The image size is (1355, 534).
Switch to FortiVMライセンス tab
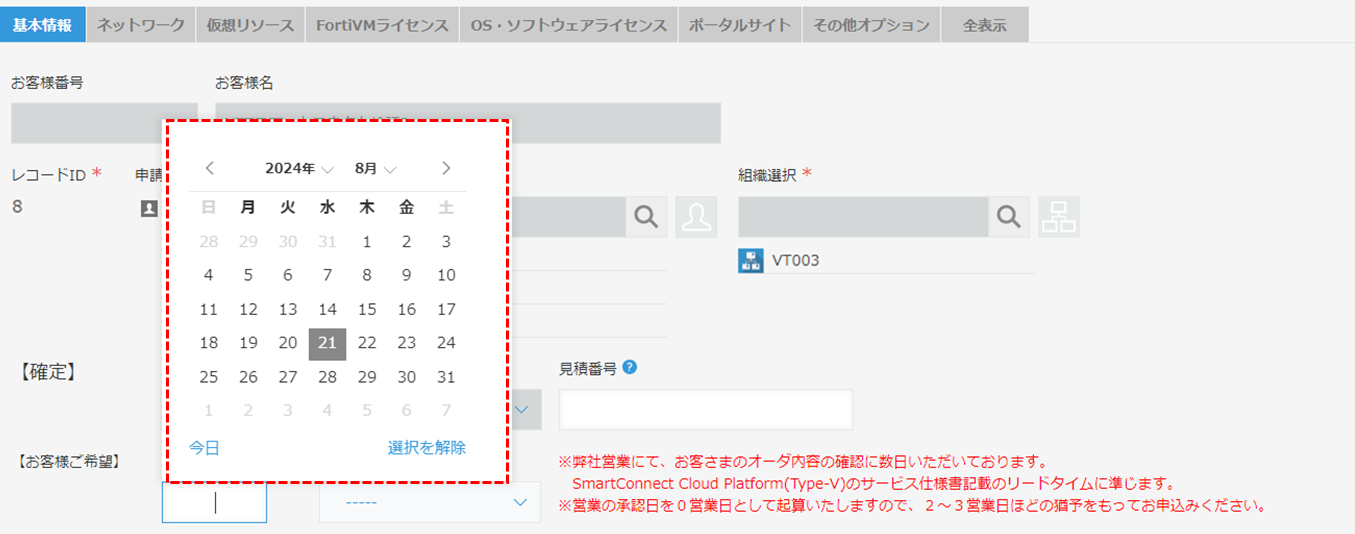pos(382,25)
